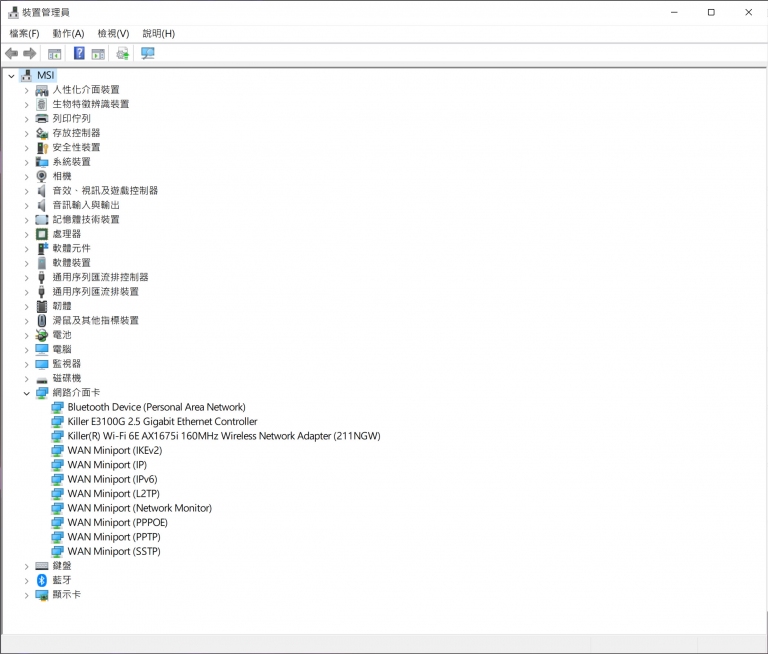768x654 pixels.
Task: Open the blue question mark Help icon
Action: click(79, 53)
